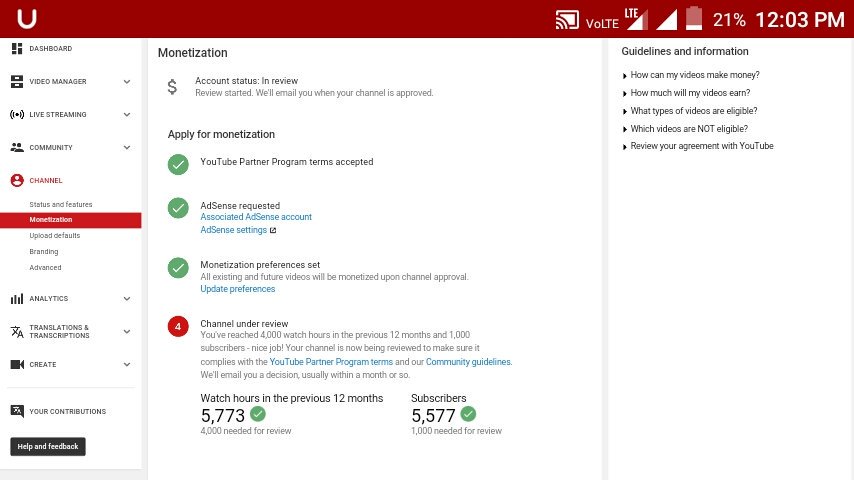The width and height of the screenshot is (854, 480).
Task: Click the red step 4 circle icon
Action: [178, 326]
